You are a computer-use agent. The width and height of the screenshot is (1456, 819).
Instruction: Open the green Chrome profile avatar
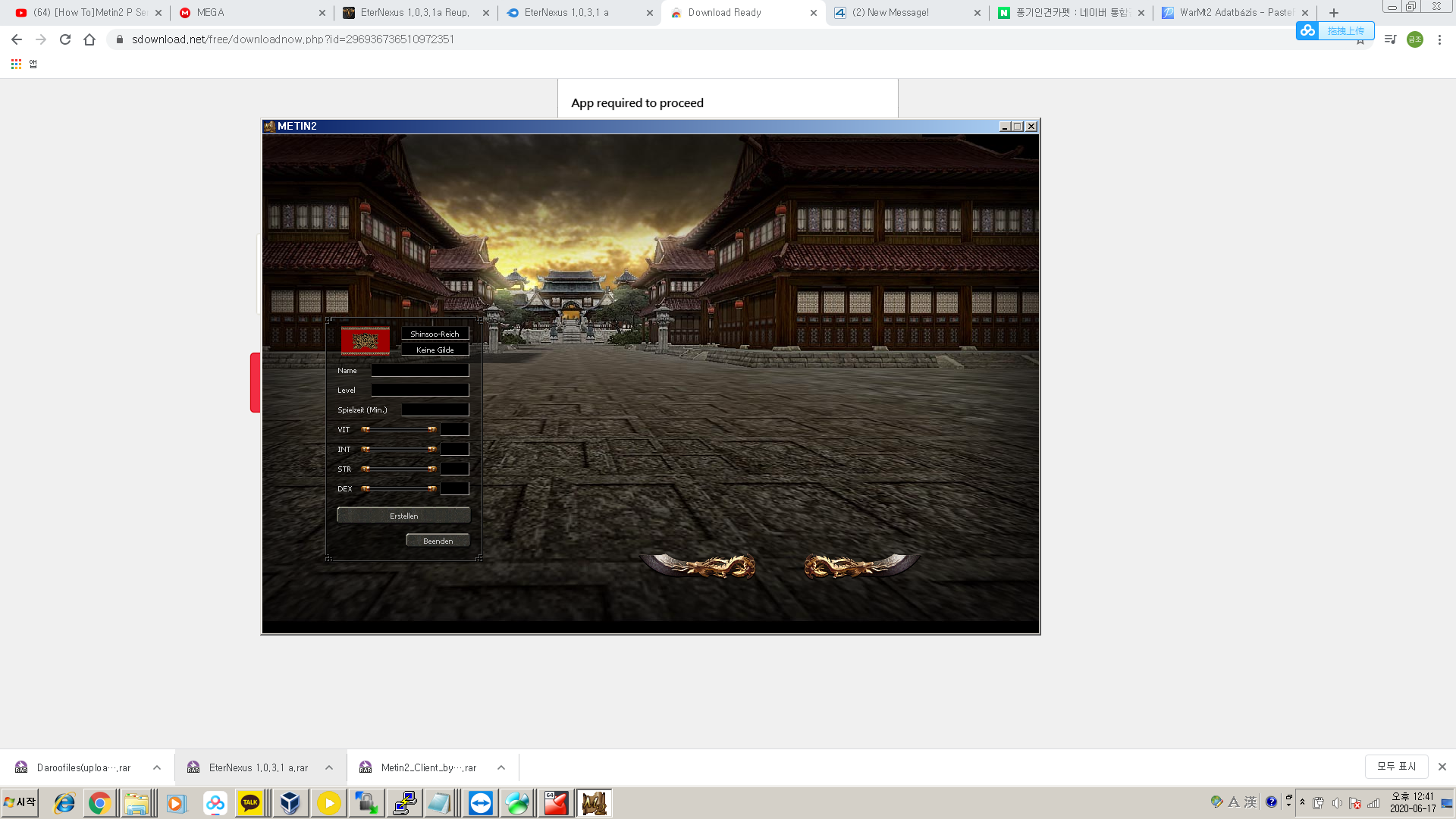pos(1415,39)
